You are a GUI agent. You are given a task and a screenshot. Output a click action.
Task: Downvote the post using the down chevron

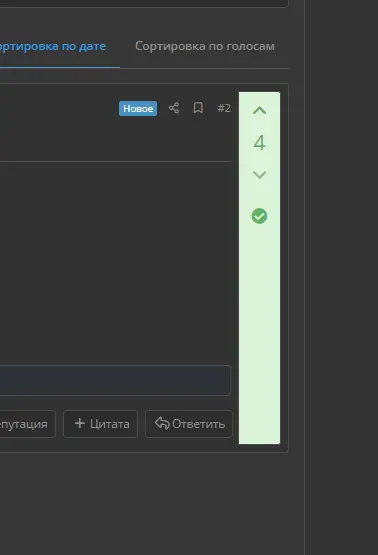pyautogui.click(x=259, y=174)
